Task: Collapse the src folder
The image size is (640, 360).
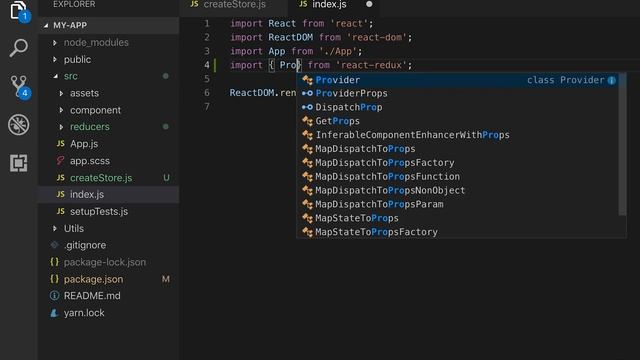Action: 56,76
